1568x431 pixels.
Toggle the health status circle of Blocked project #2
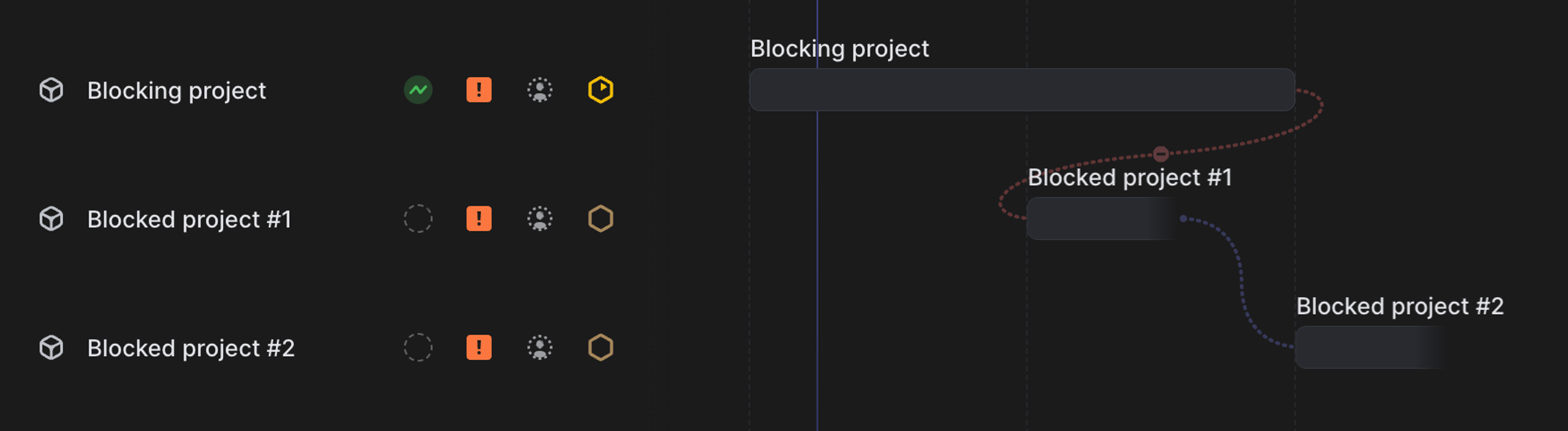coord(418,347)
